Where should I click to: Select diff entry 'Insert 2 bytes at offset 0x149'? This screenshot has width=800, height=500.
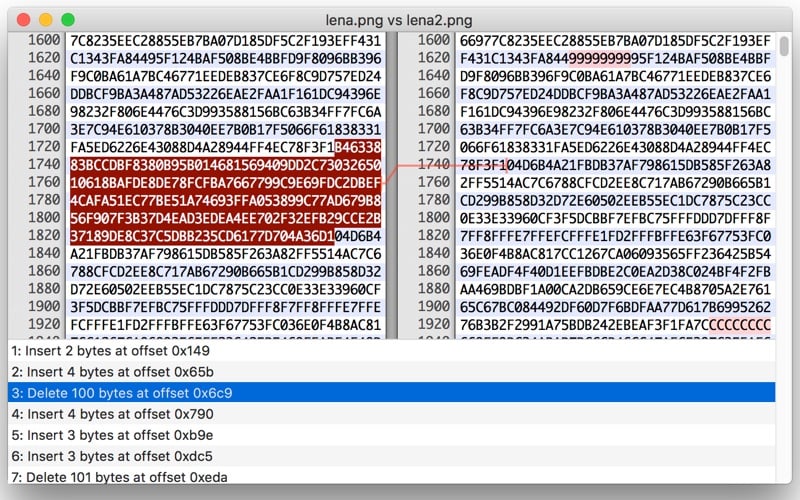point(391,351)
